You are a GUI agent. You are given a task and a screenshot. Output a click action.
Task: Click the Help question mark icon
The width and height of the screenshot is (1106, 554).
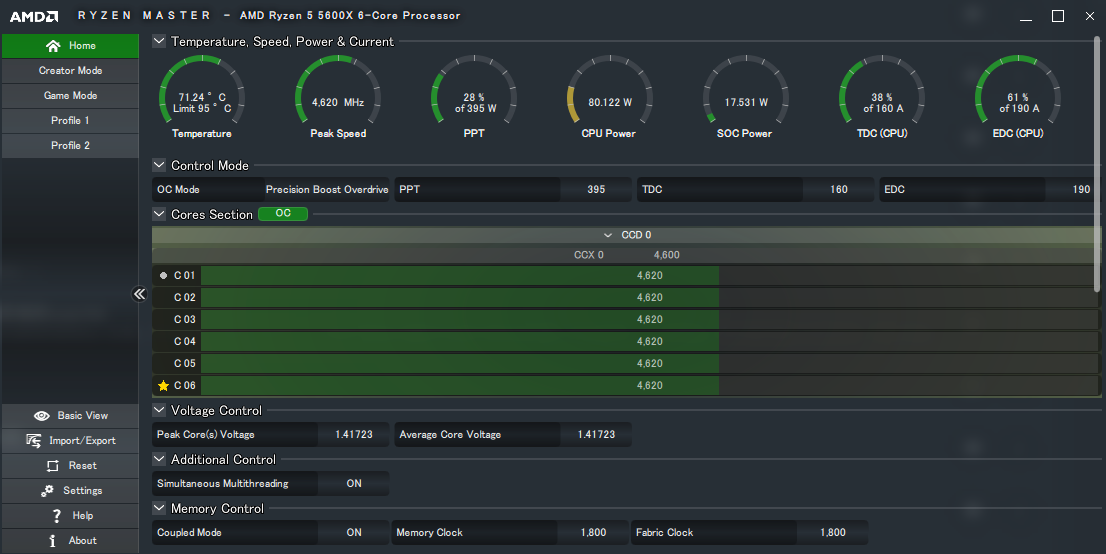[x=57, y=516]
